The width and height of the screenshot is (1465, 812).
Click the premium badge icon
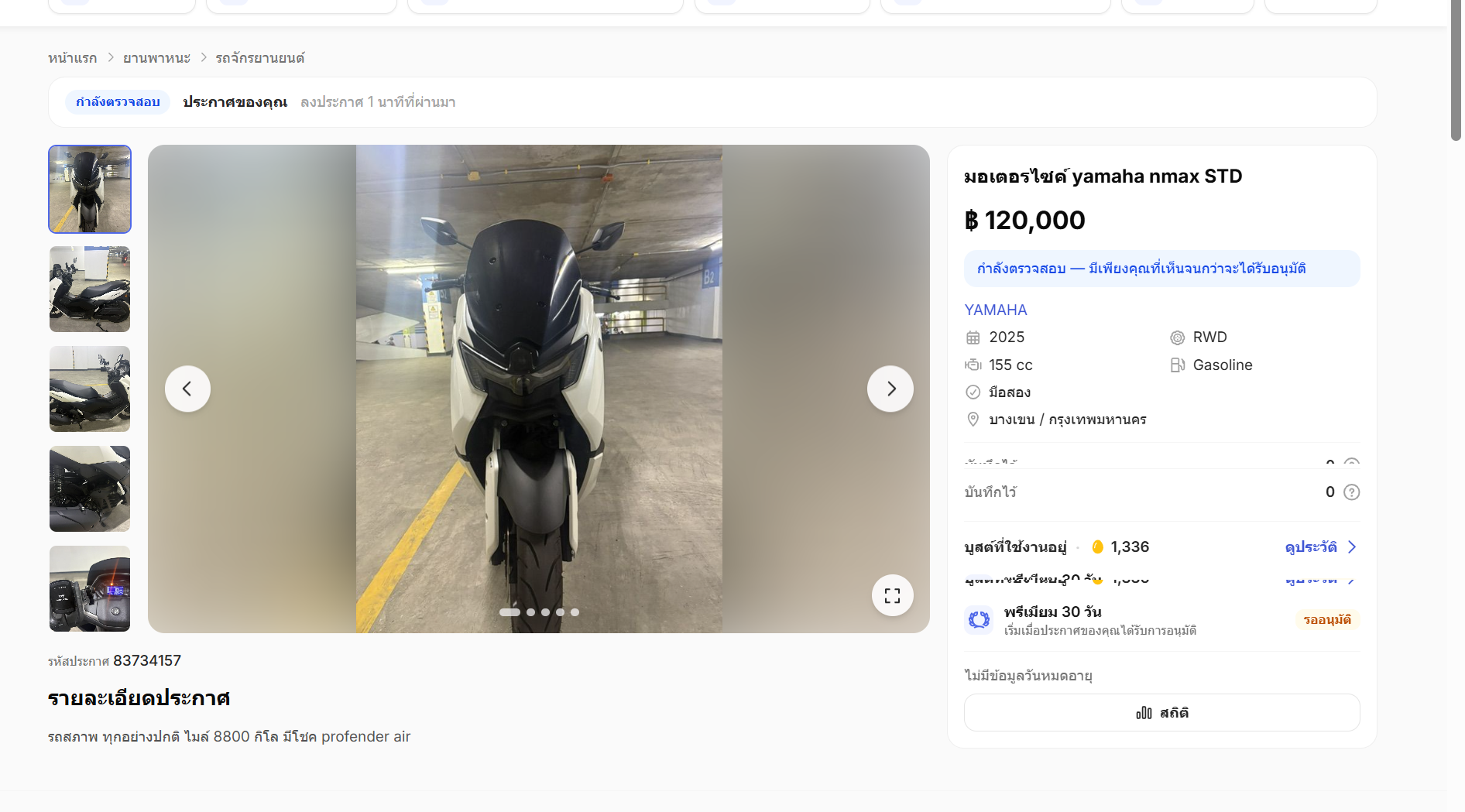click(x=980, y=620)
